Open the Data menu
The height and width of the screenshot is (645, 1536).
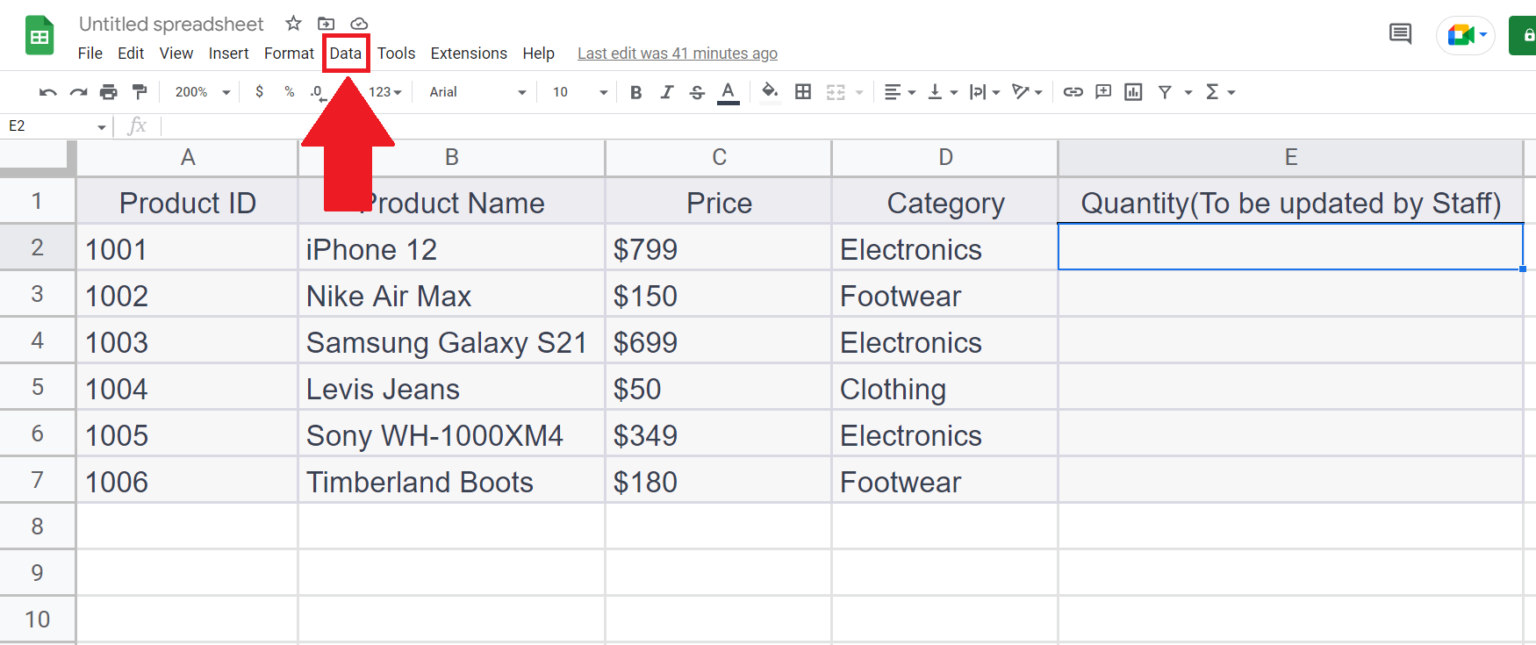coord(346,53)
